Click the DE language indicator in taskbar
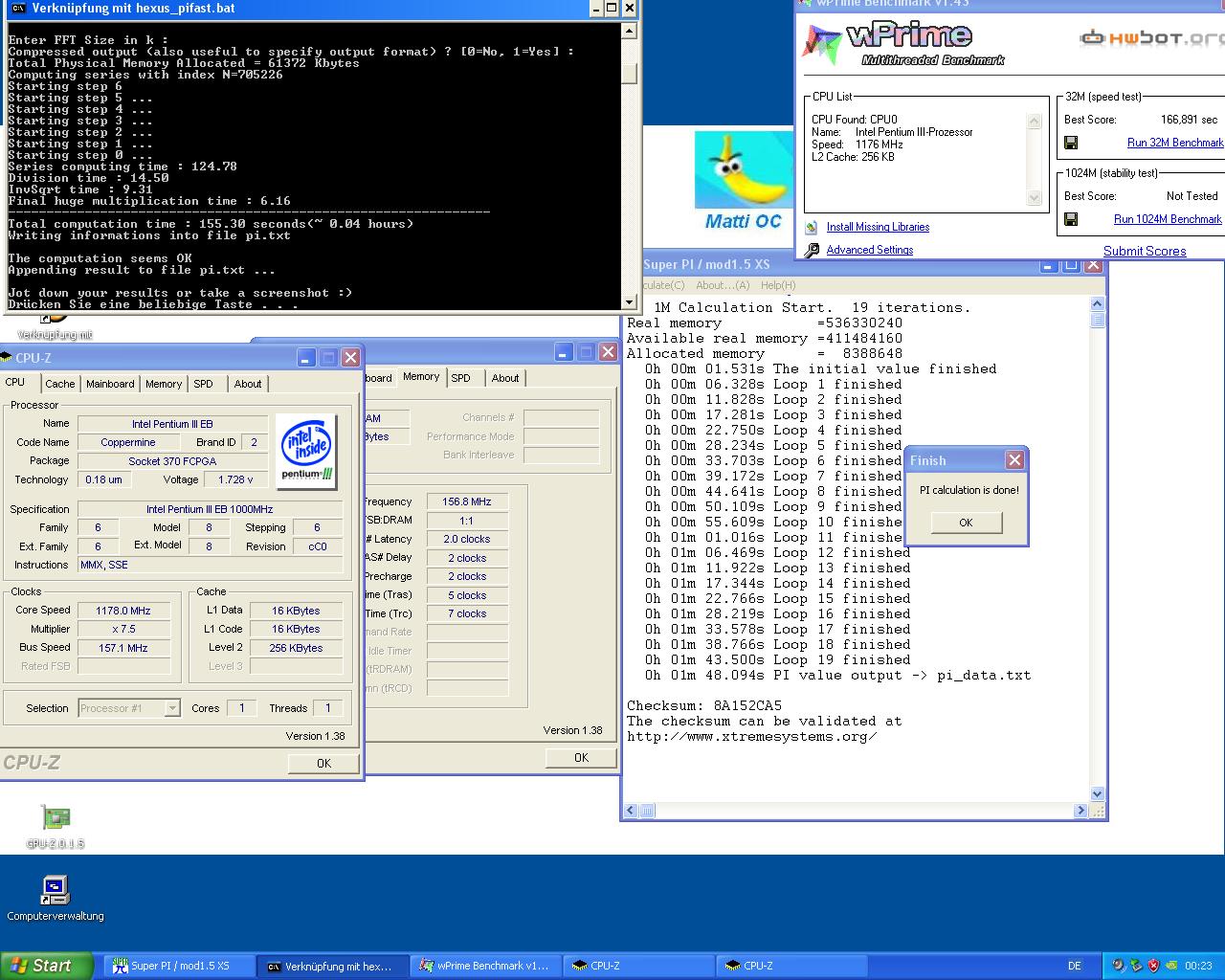 [1074, 966]
